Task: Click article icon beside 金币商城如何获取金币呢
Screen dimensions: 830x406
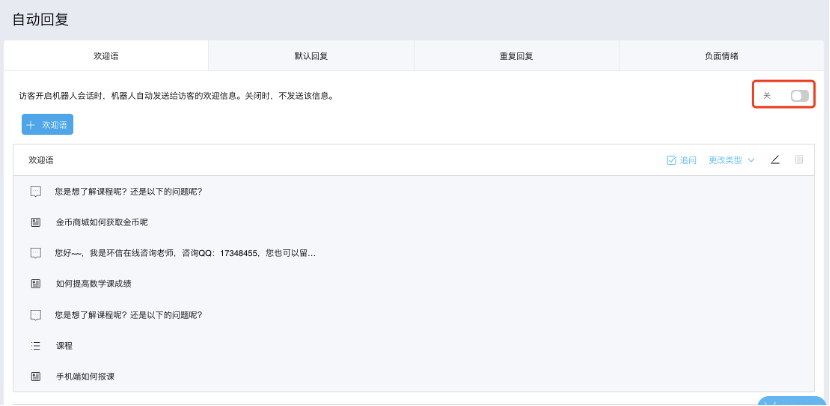Action: [x=36, y=221]
